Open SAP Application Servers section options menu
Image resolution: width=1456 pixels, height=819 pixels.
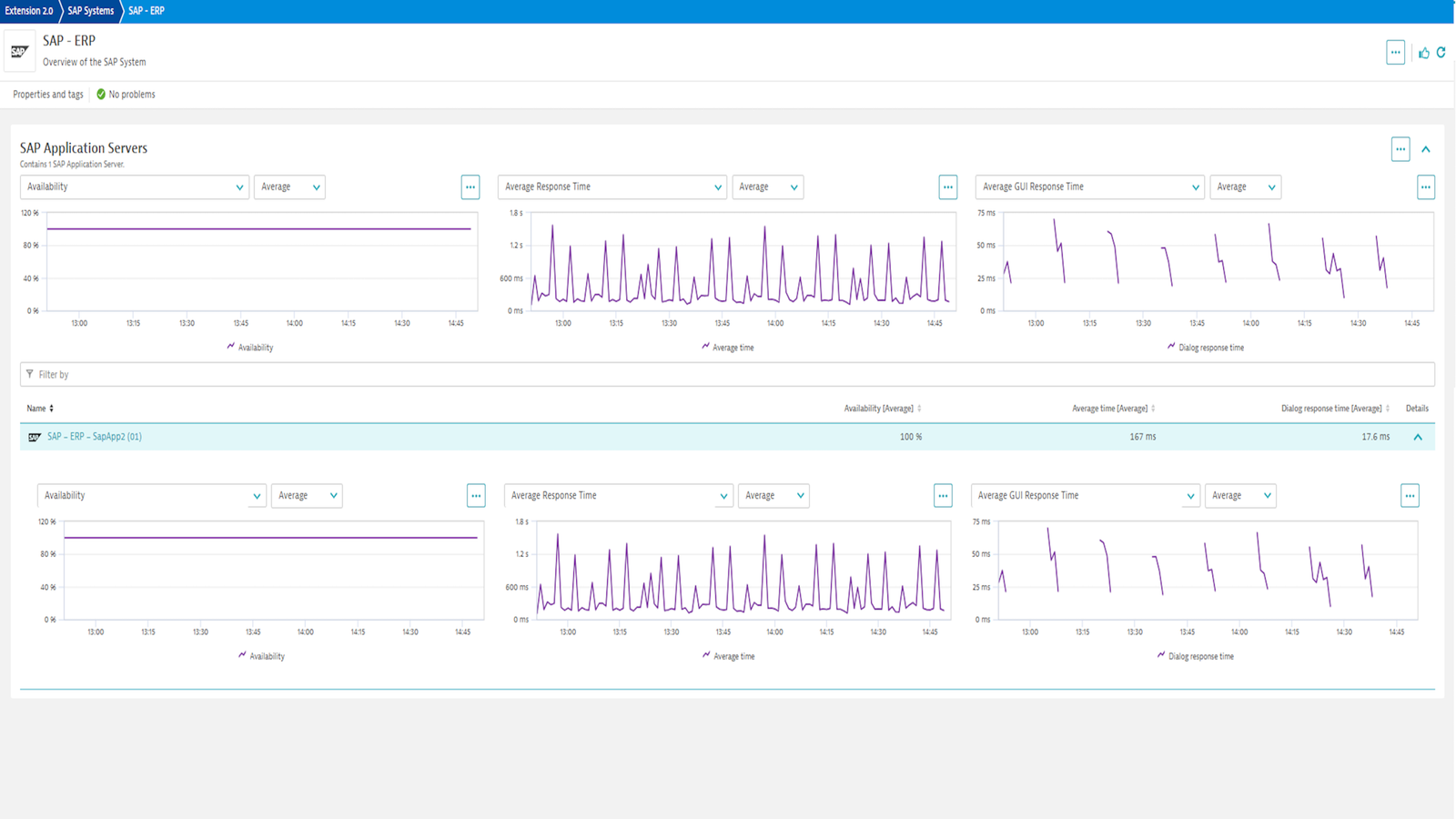[1400, 149]
